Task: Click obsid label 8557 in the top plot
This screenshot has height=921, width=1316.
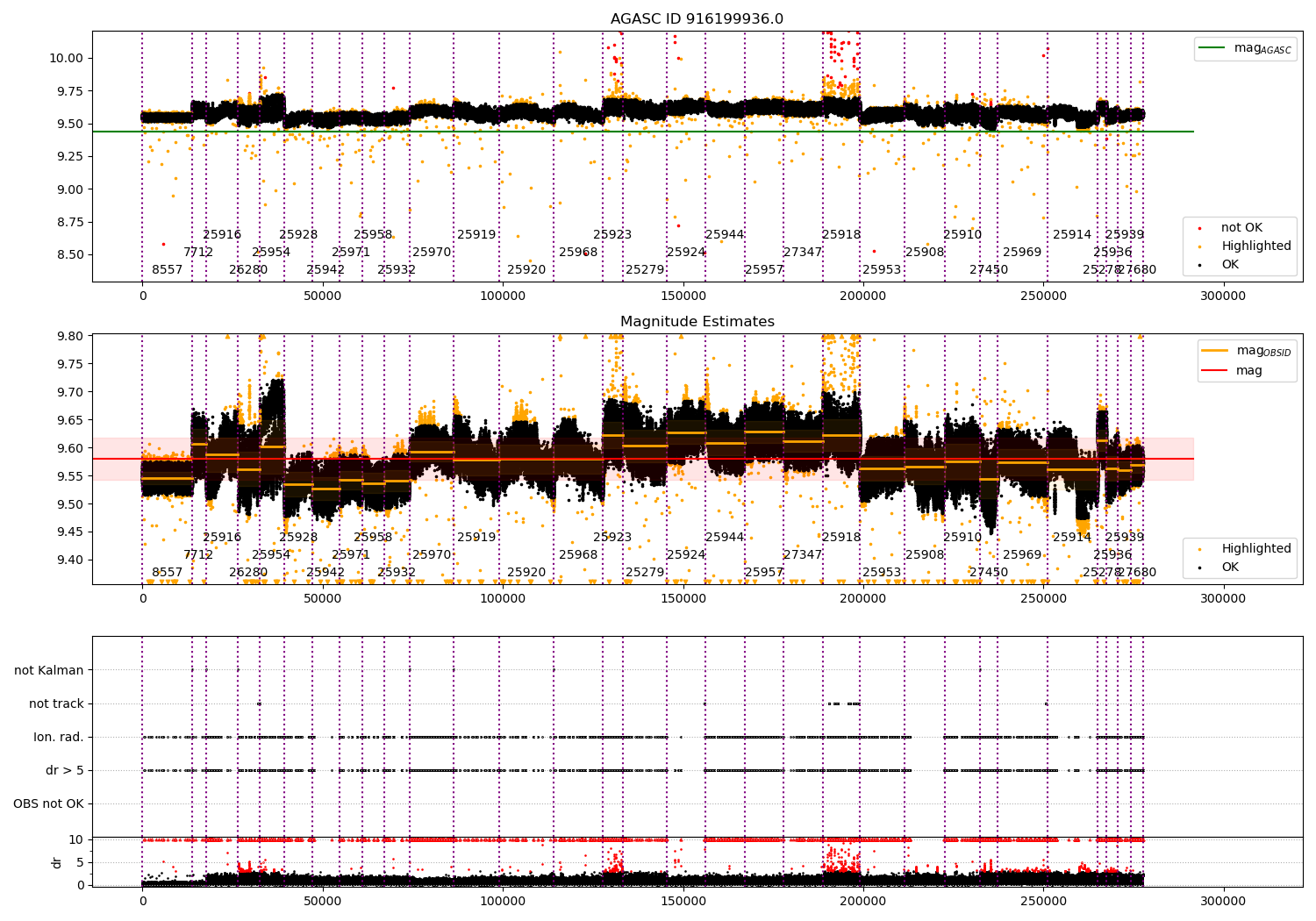Action: (168, 269)
